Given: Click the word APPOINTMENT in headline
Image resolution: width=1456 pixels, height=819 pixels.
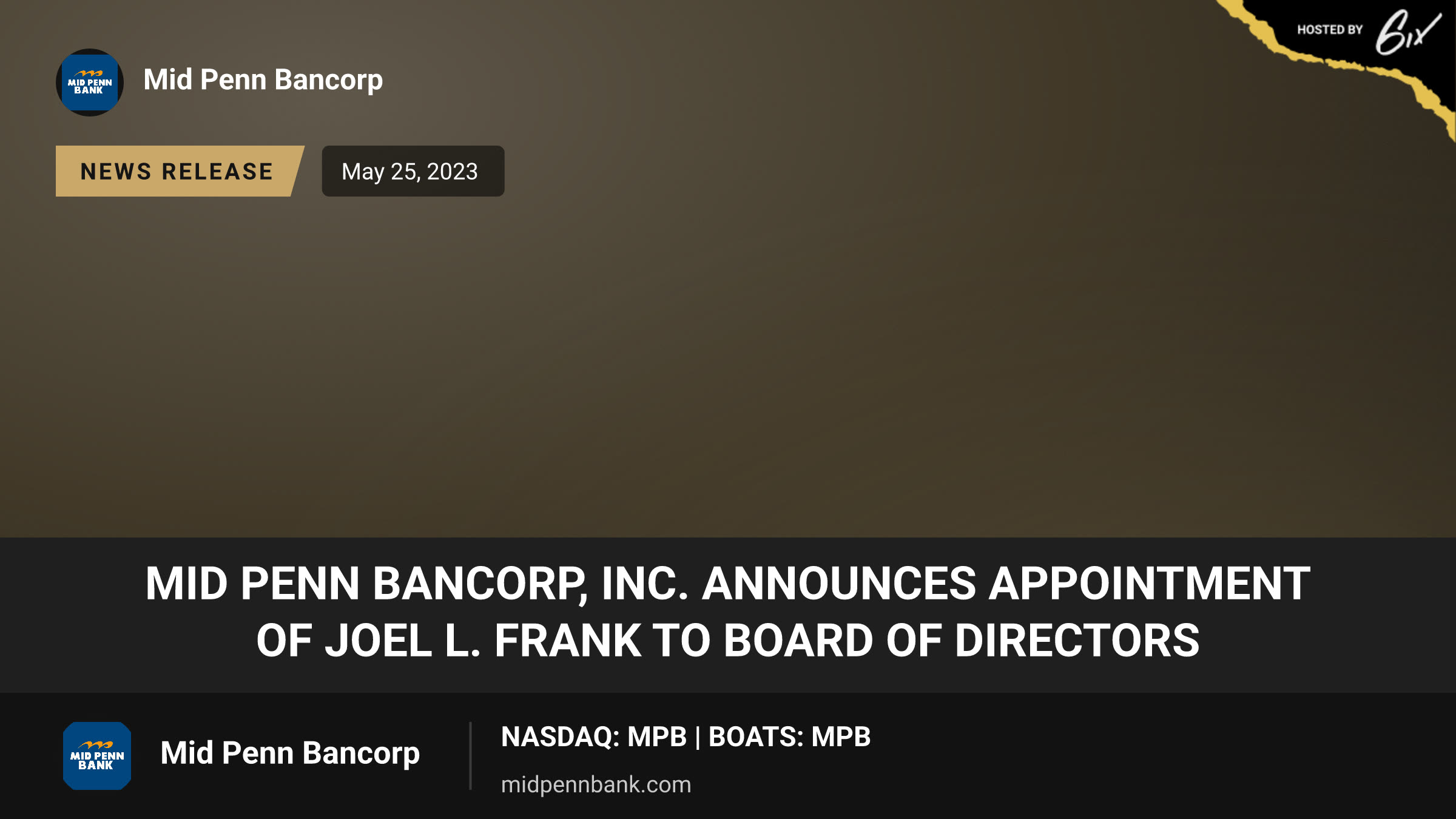Looking at the screenshot, I should [x=1150, y=584].
